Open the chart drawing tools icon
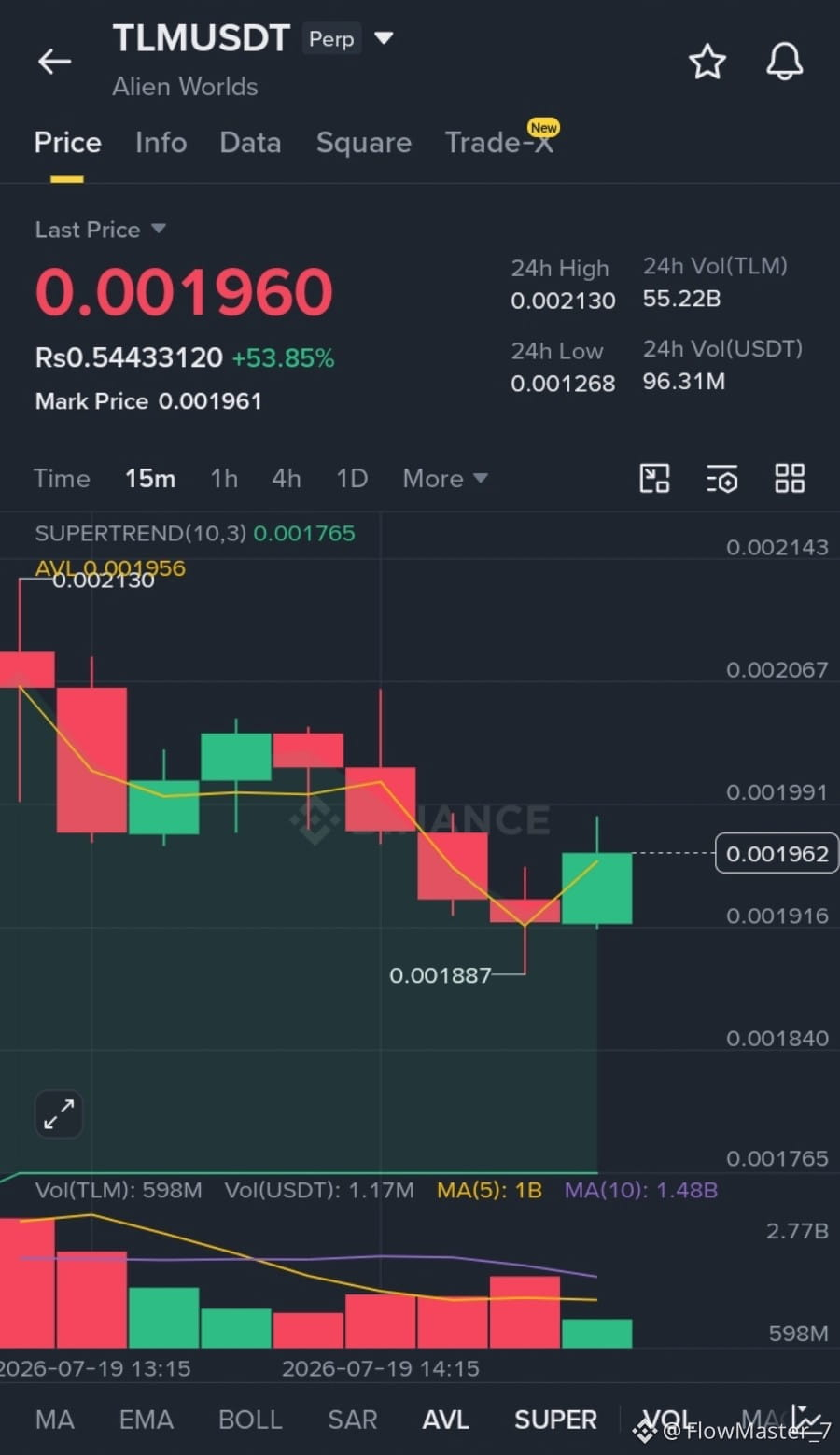 coord(654,478)
